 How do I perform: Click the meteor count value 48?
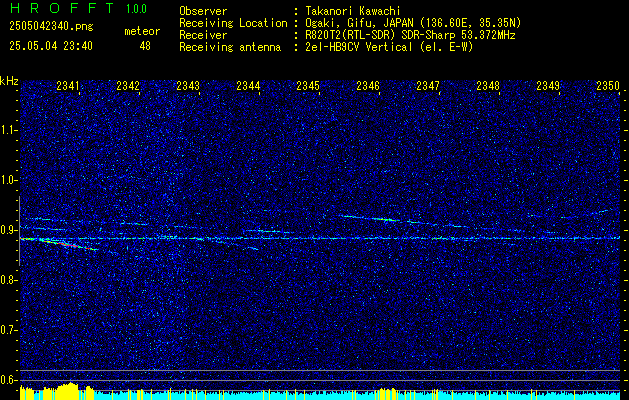[x=145, y=46]
